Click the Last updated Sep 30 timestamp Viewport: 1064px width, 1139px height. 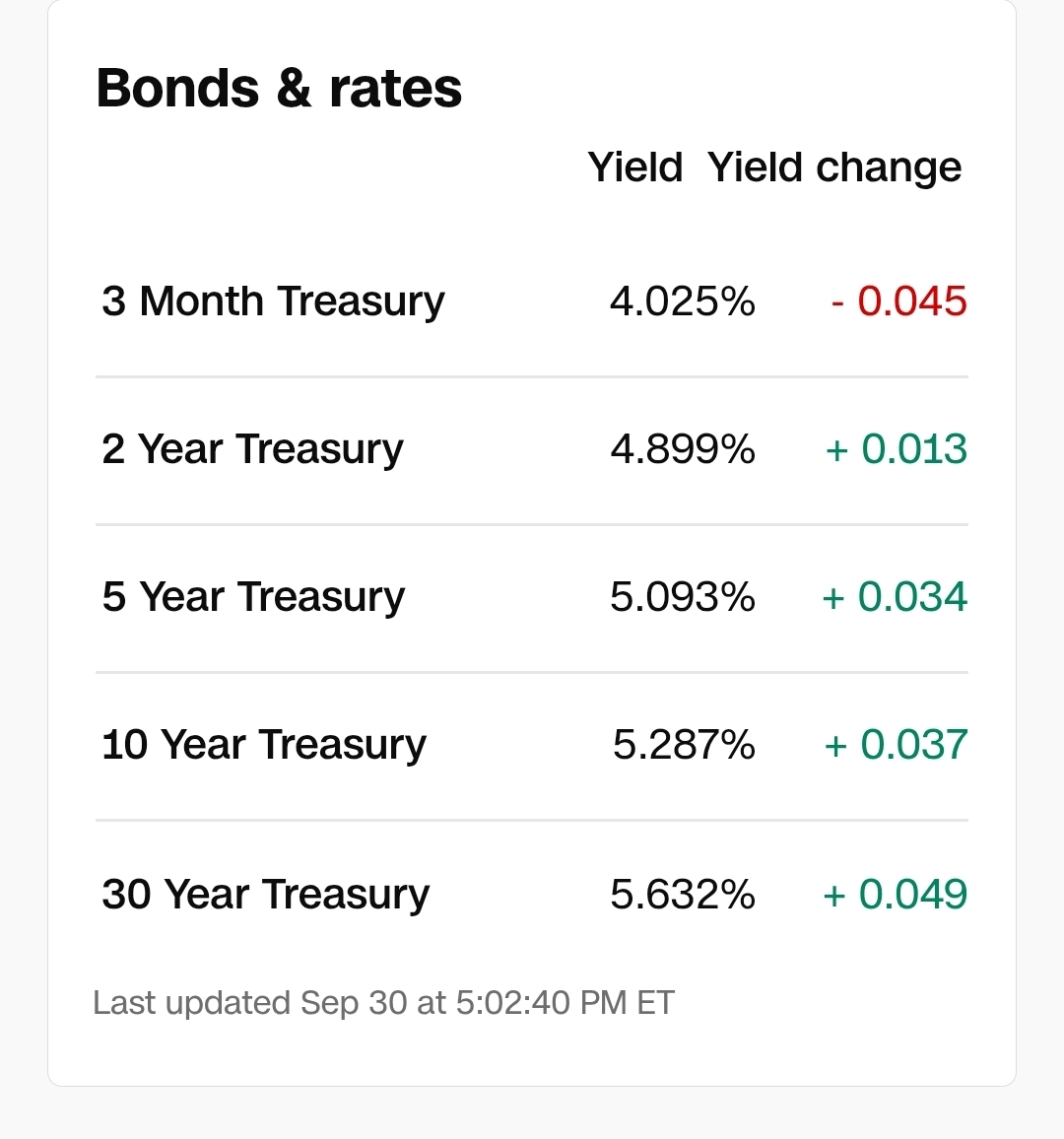(383, 1003)
